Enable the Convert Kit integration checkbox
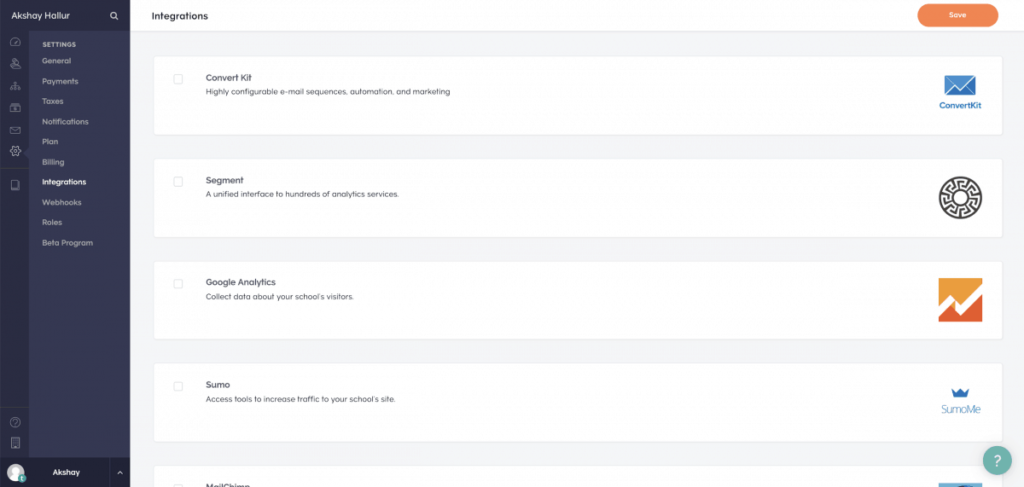Viewport: 1024px width, 487px height. coord(178,79)
